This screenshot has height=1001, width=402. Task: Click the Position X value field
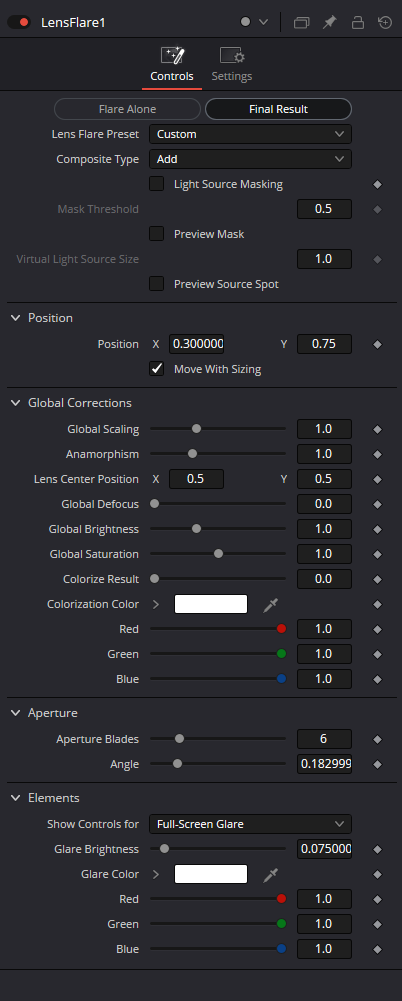pyautogui.click(x=197, y=343)
